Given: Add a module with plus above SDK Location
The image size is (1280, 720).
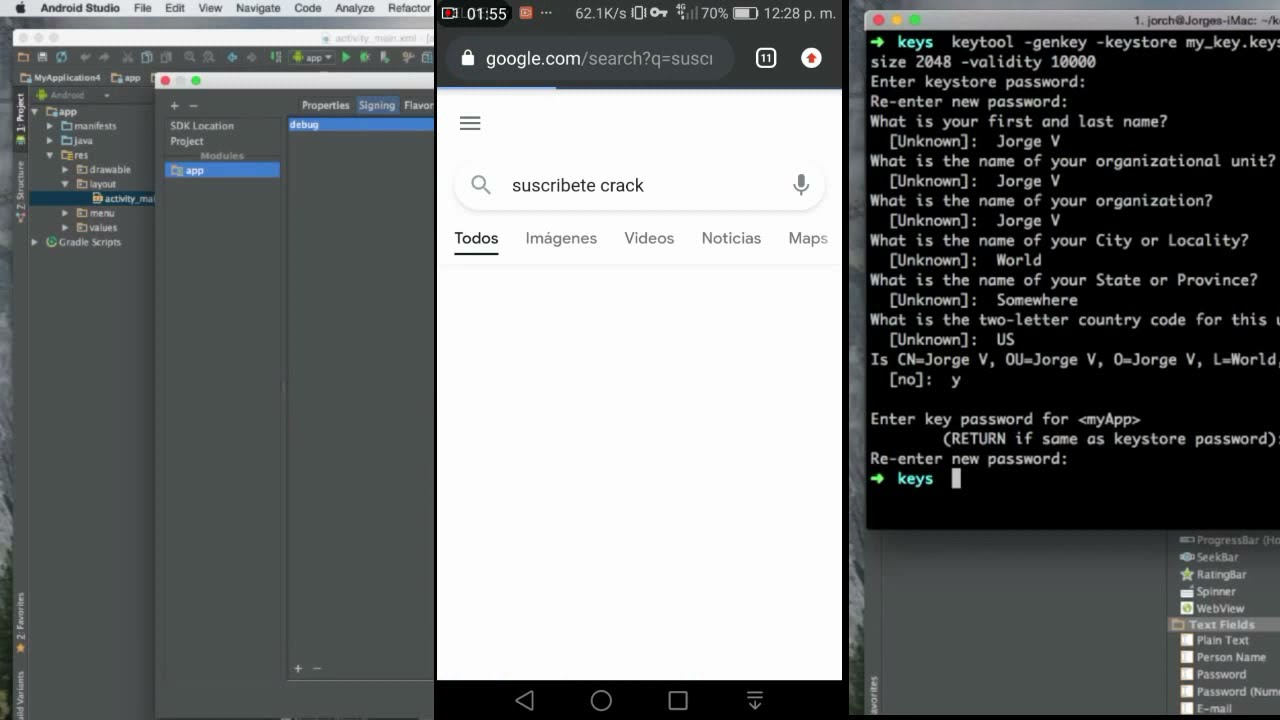Looking at the screenshot, I should pos(174,105).
